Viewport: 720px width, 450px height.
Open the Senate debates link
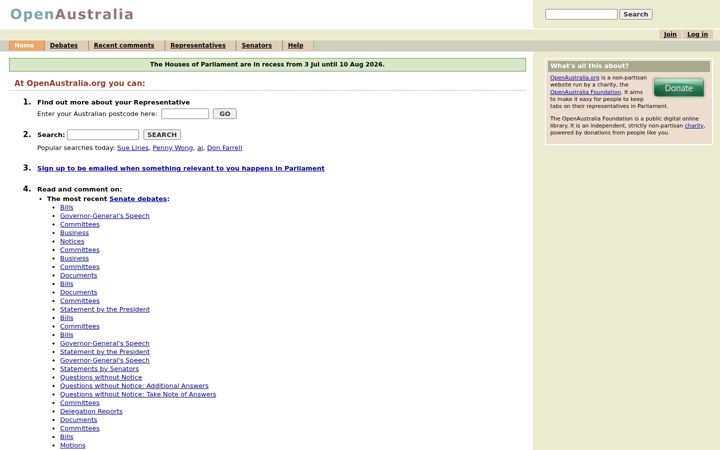click(138, 199)
